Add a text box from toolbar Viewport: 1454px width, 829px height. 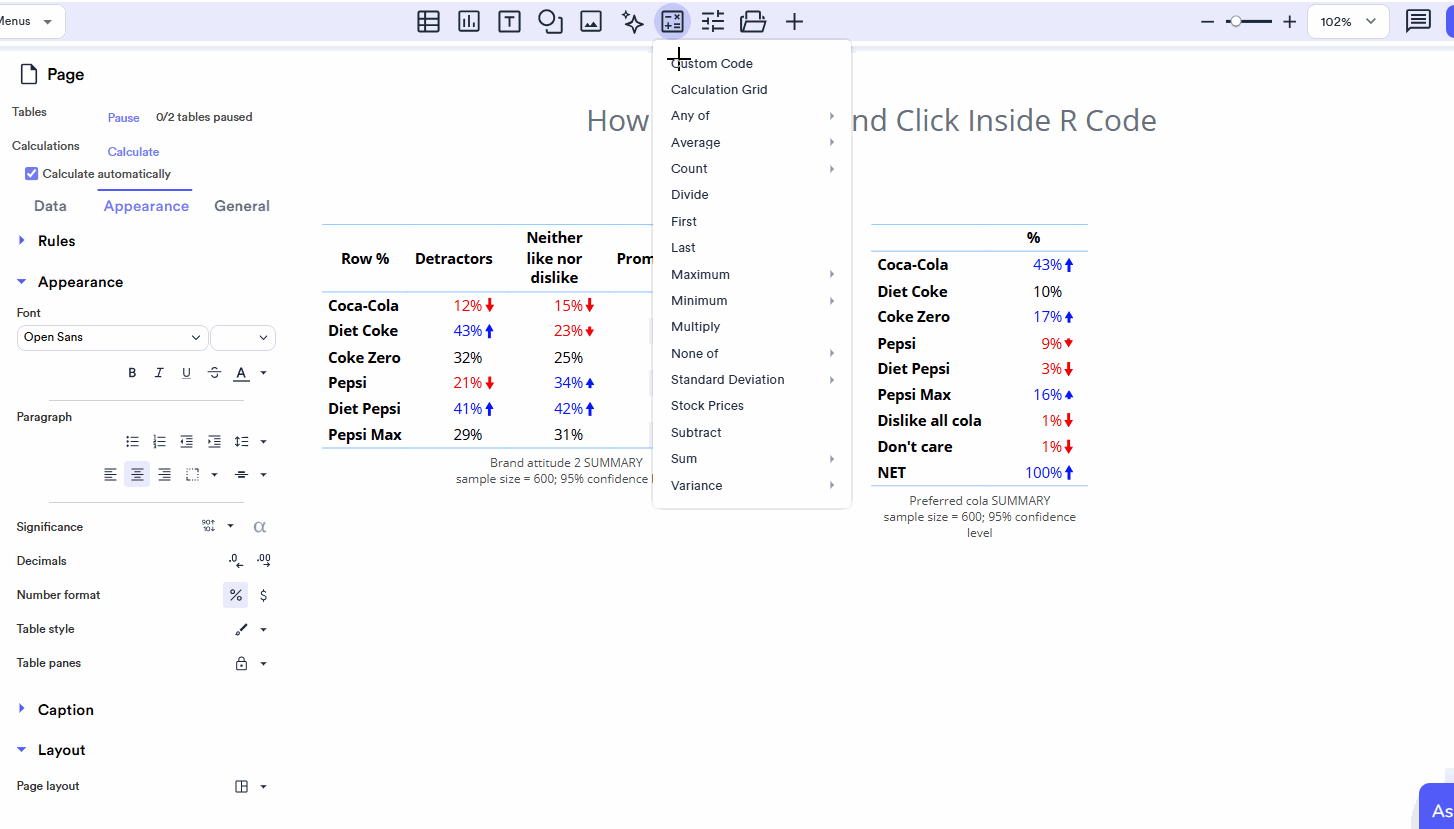510,21
